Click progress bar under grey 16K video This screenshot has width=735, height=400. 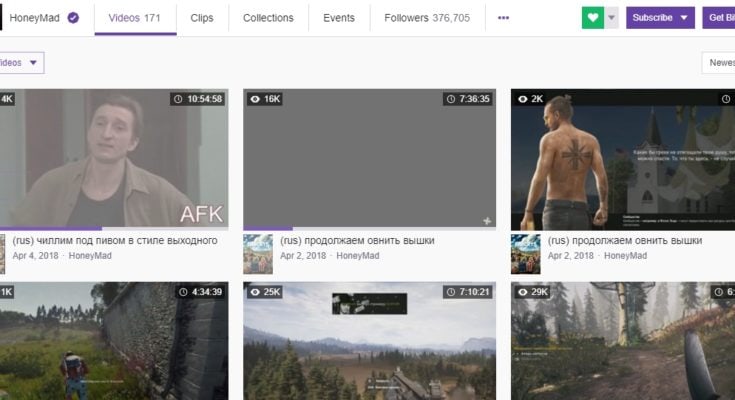pos(369,229)
